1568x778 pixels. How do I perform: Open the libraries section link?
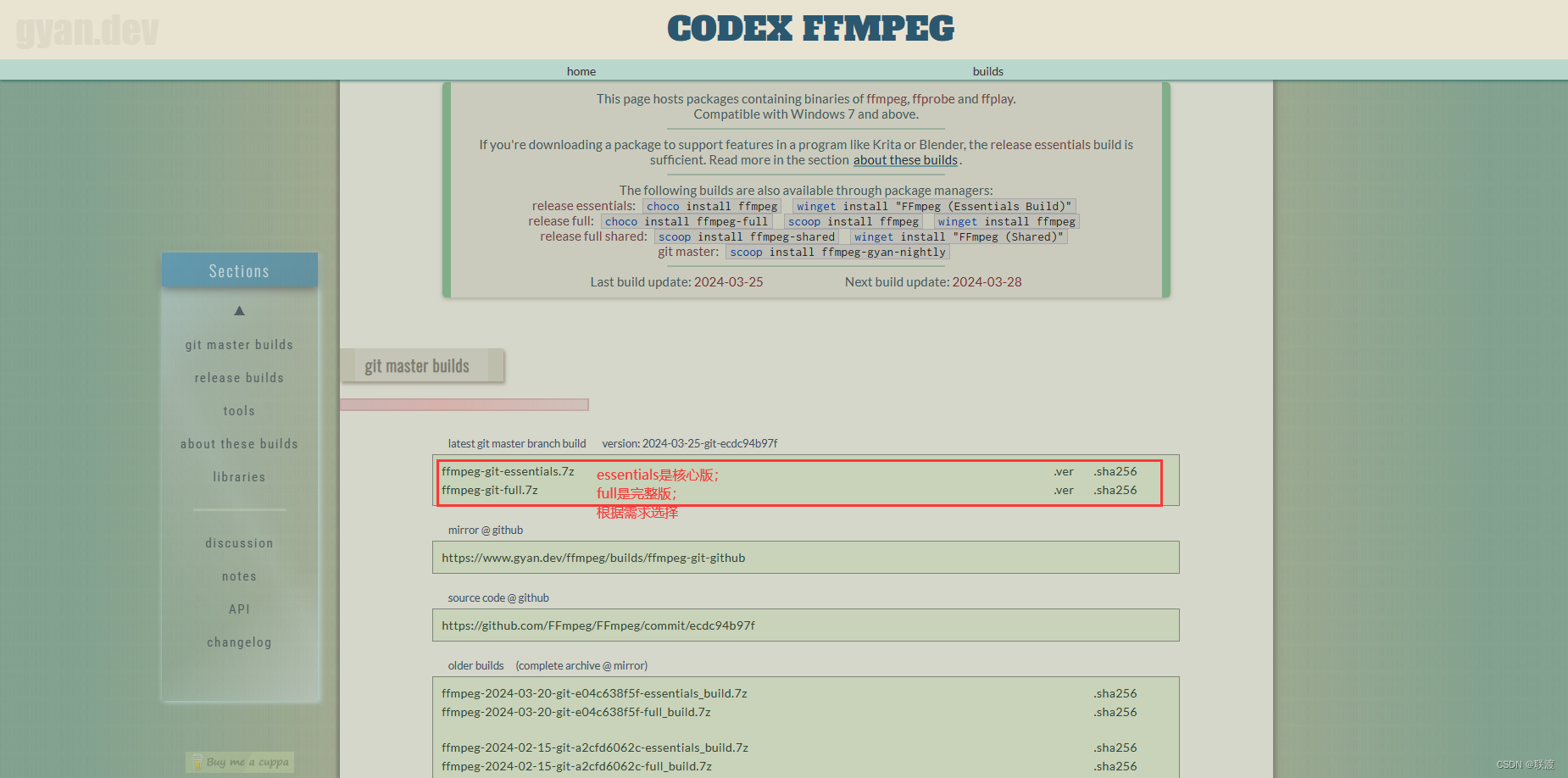[x=239, y=477]
